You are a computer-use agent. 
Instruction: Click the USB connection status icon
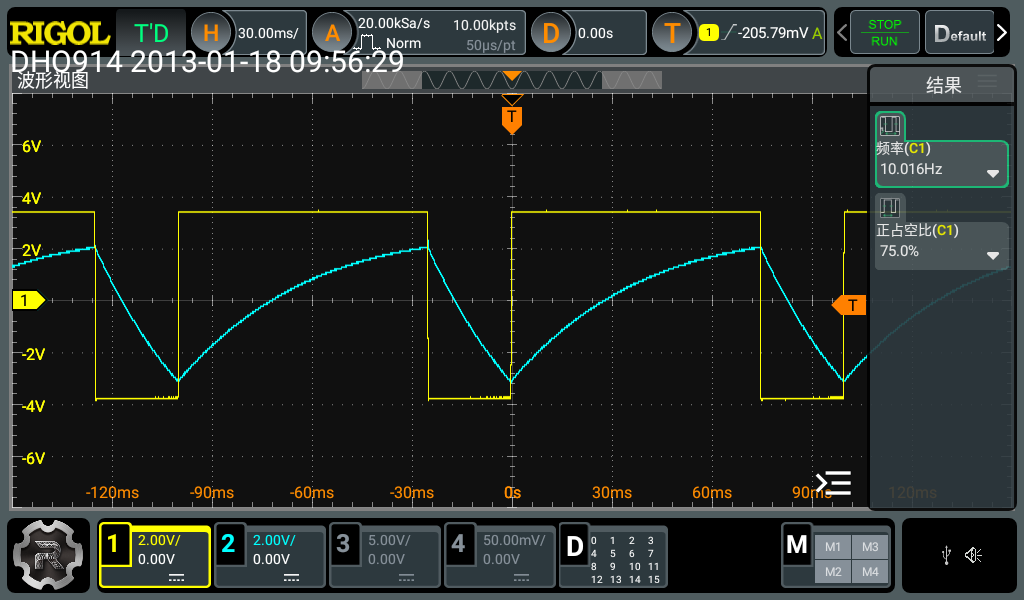(946, 555)
